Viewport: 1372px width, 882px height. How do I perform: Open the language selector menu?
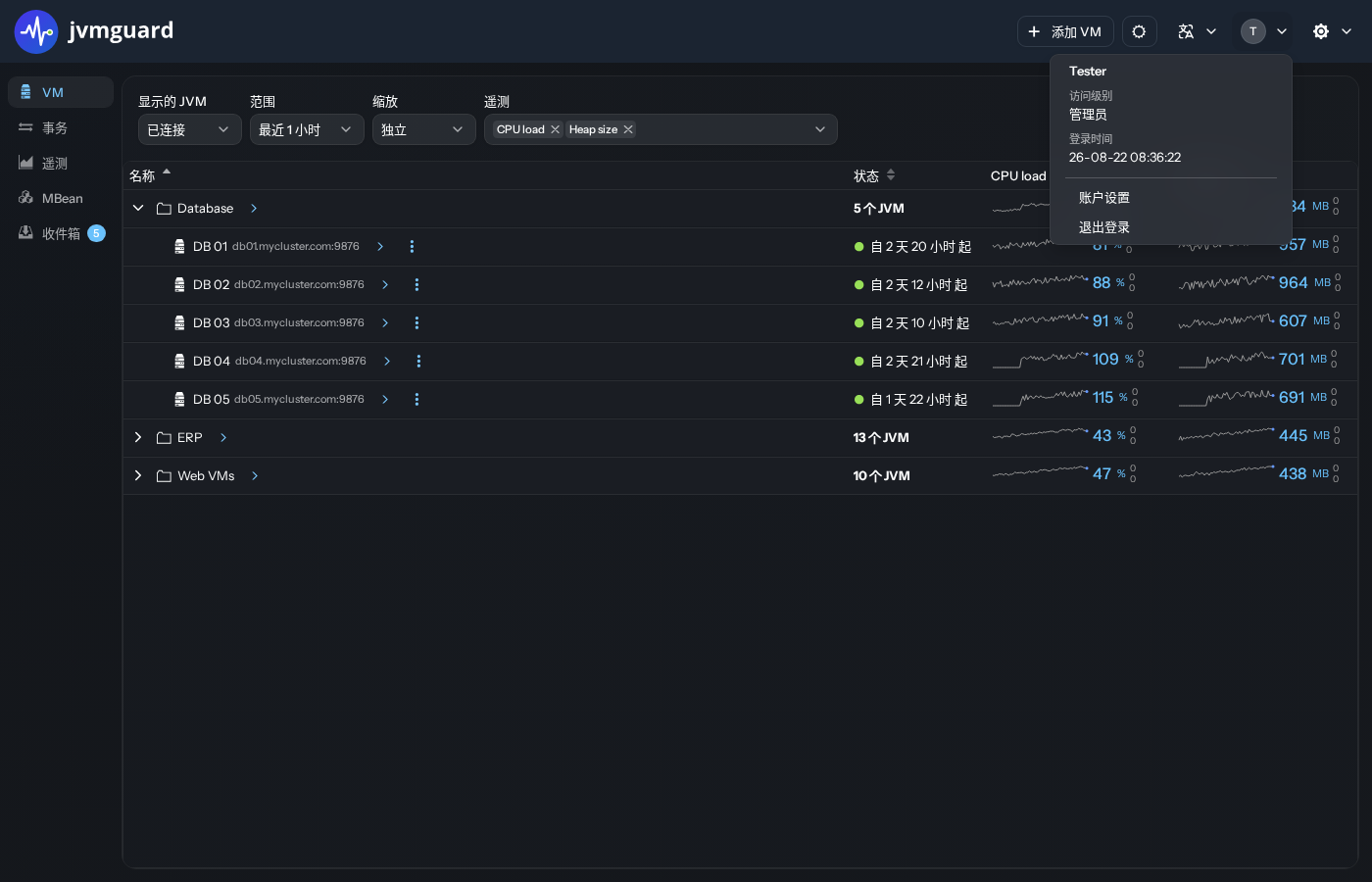click(x=1197, y=31)
